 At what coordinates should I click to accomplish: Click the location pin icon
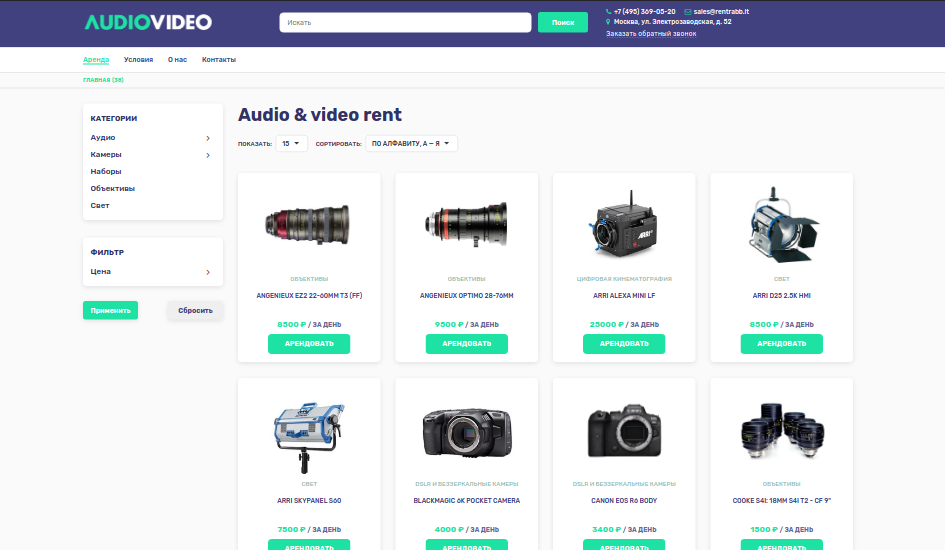coord(608,21)
